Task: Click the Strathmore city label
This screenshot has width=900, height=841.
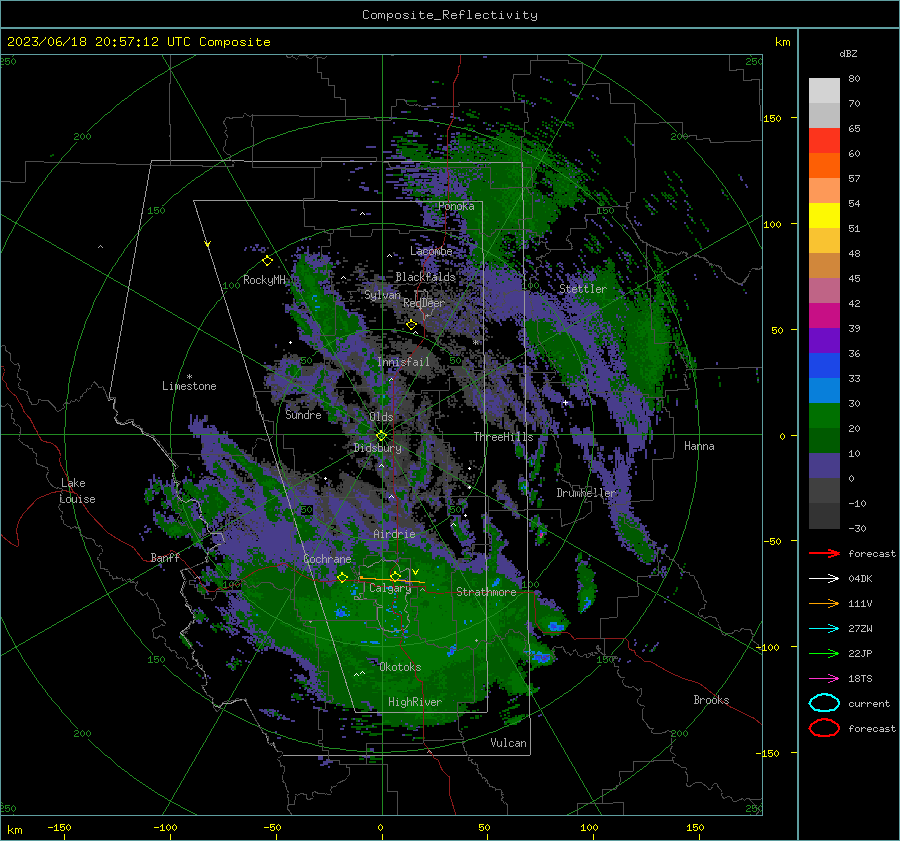Action: pos(486,592)
